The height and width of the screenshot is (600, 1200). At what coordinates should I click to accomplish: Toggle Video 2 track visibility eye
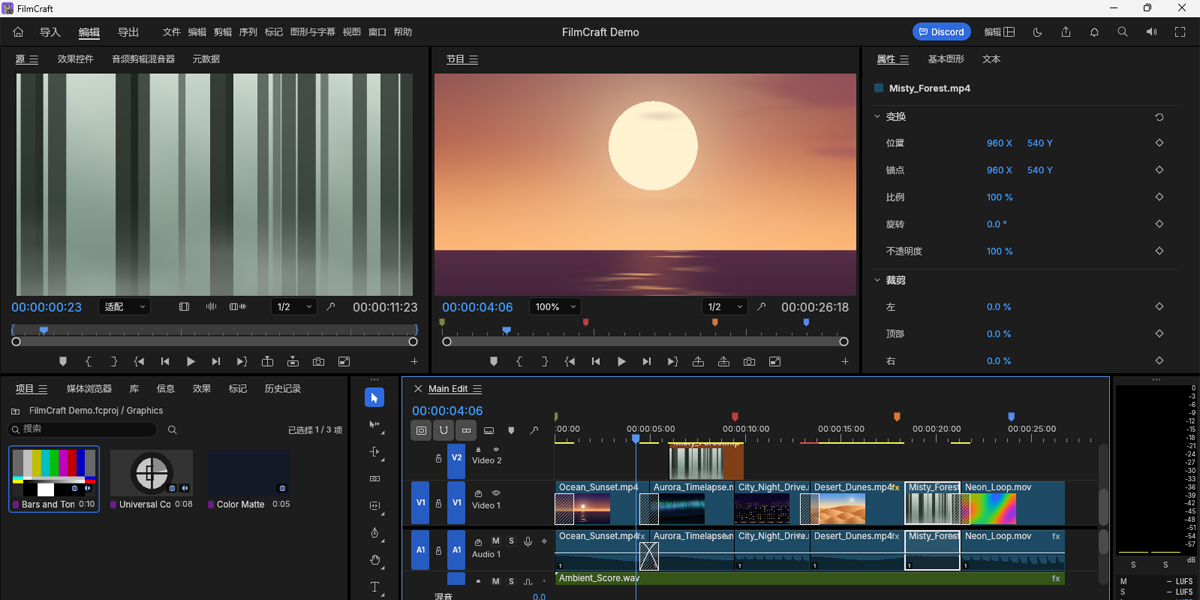496,449
